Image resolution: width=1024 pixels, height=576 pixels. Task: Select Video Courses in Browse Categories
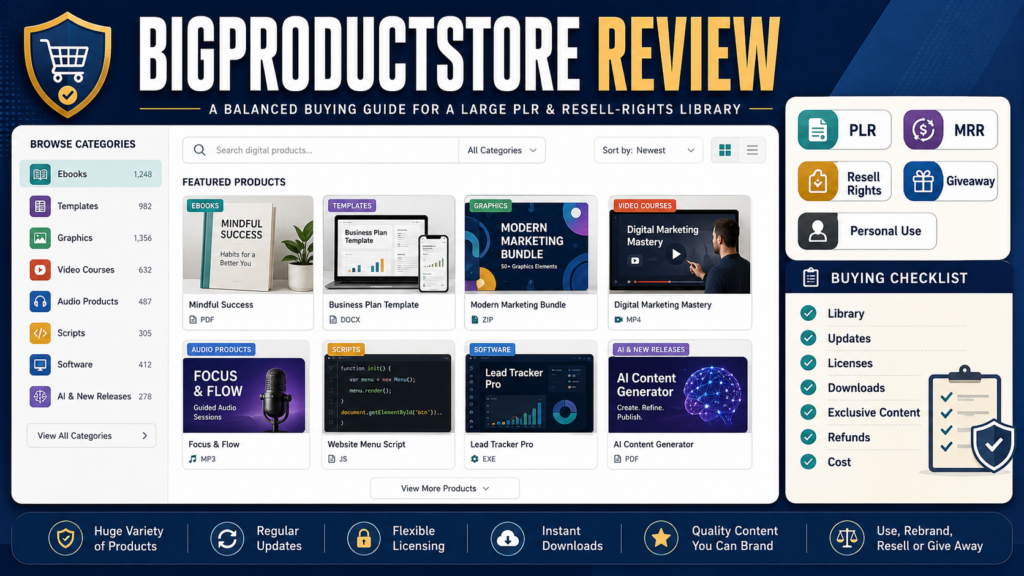point(91,270)
